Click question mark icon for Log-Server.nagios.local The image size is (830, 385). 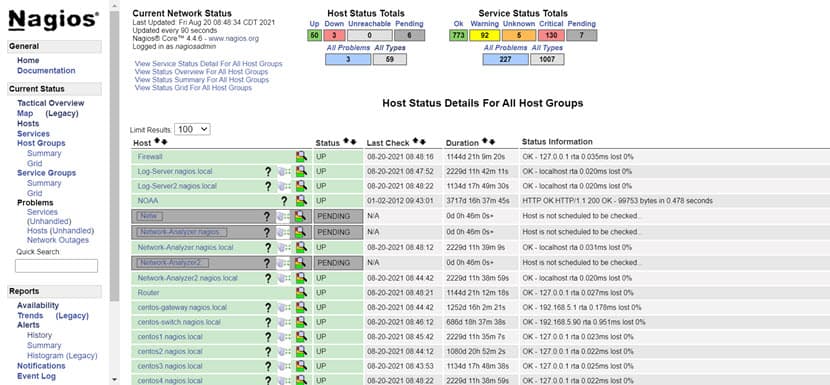(268, 171)
